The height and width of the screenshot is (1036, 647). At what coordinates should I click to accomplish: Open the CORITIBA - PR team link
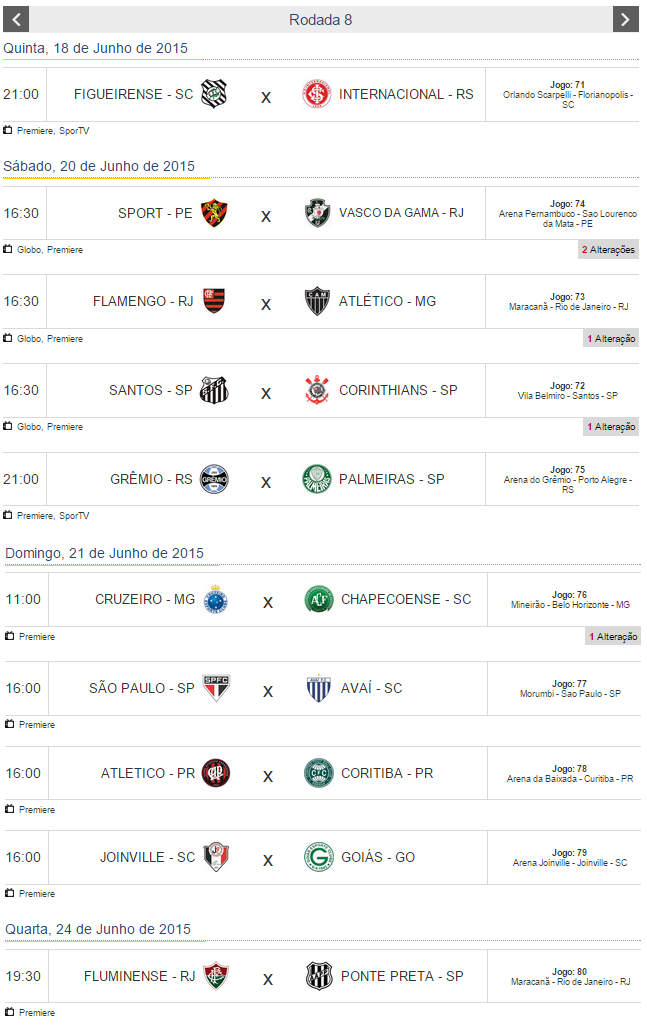coord(387,773)
